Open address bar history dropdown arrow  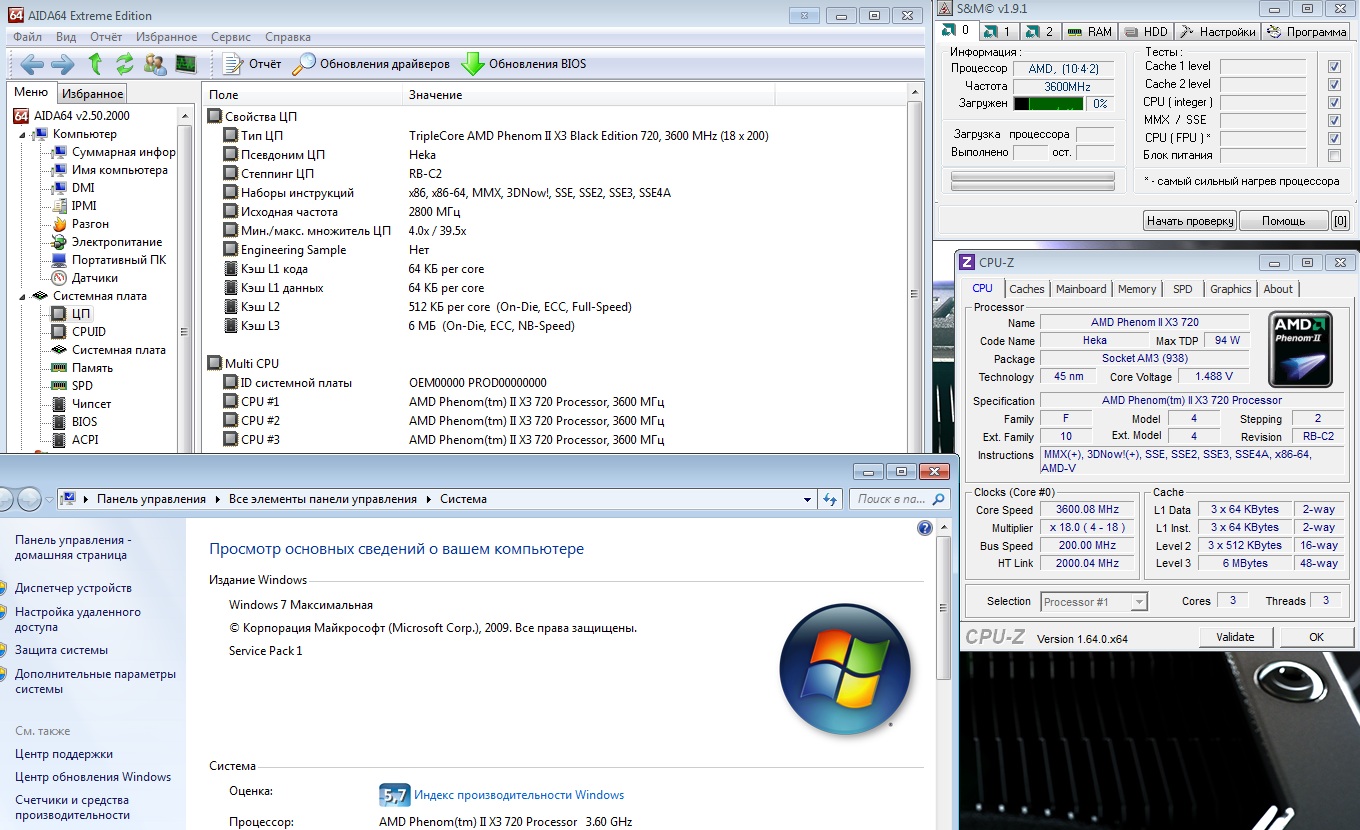pyautogui.click(x=808, y=499)
